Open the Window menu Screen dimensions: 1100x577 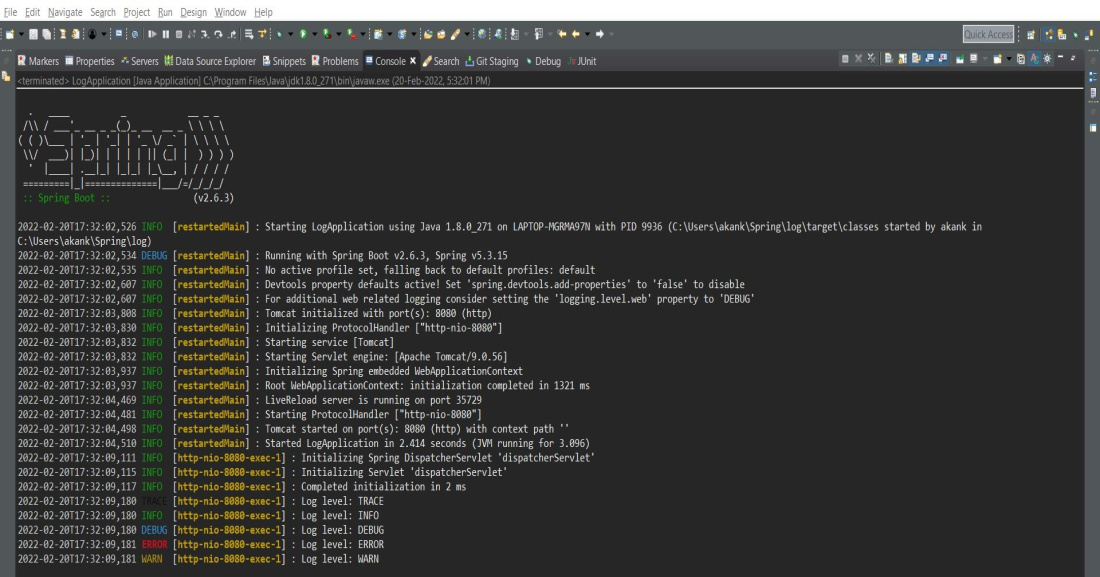(229, 11)
